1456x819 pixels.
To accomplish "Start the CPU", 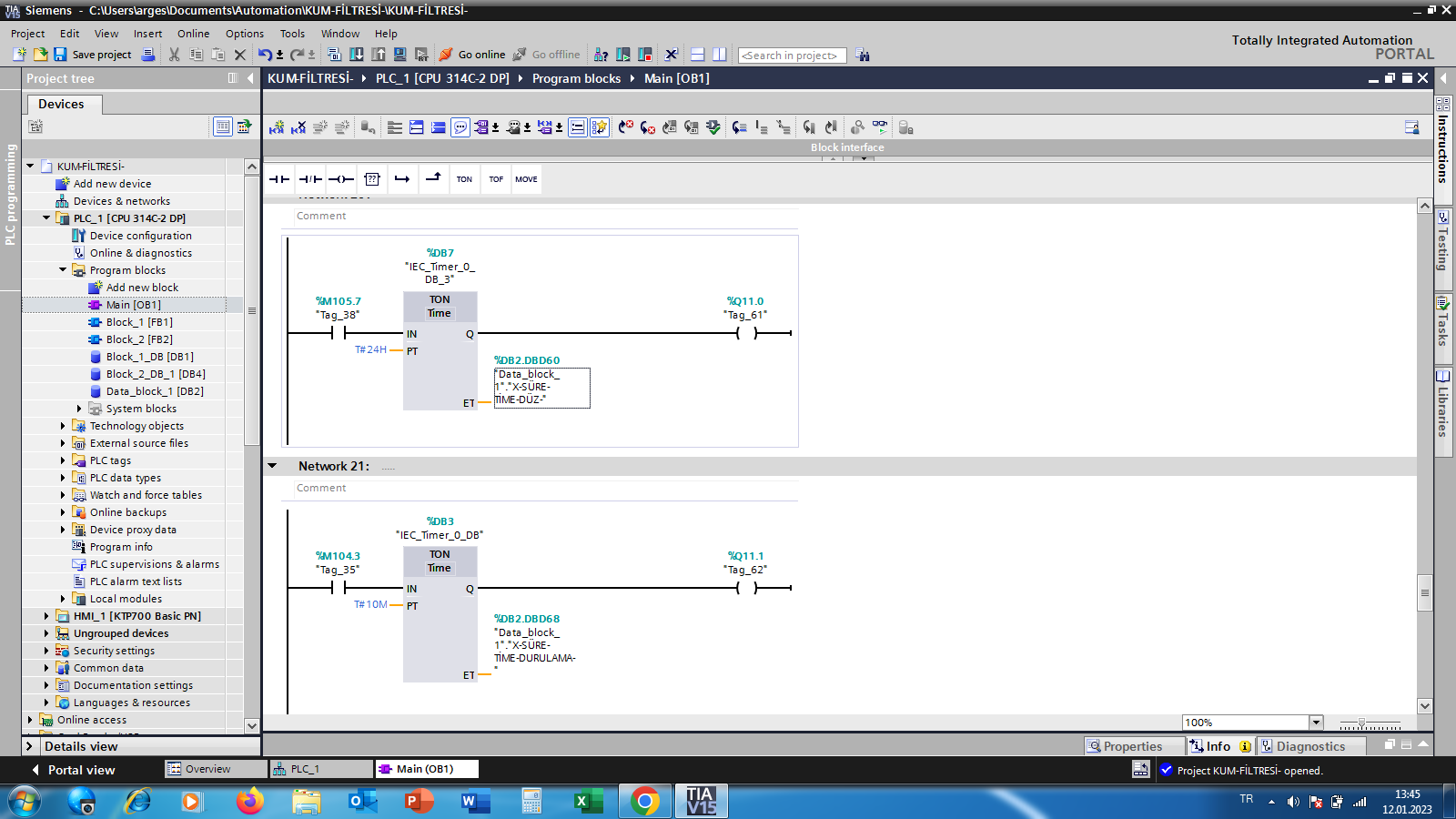I will (623, 55).
